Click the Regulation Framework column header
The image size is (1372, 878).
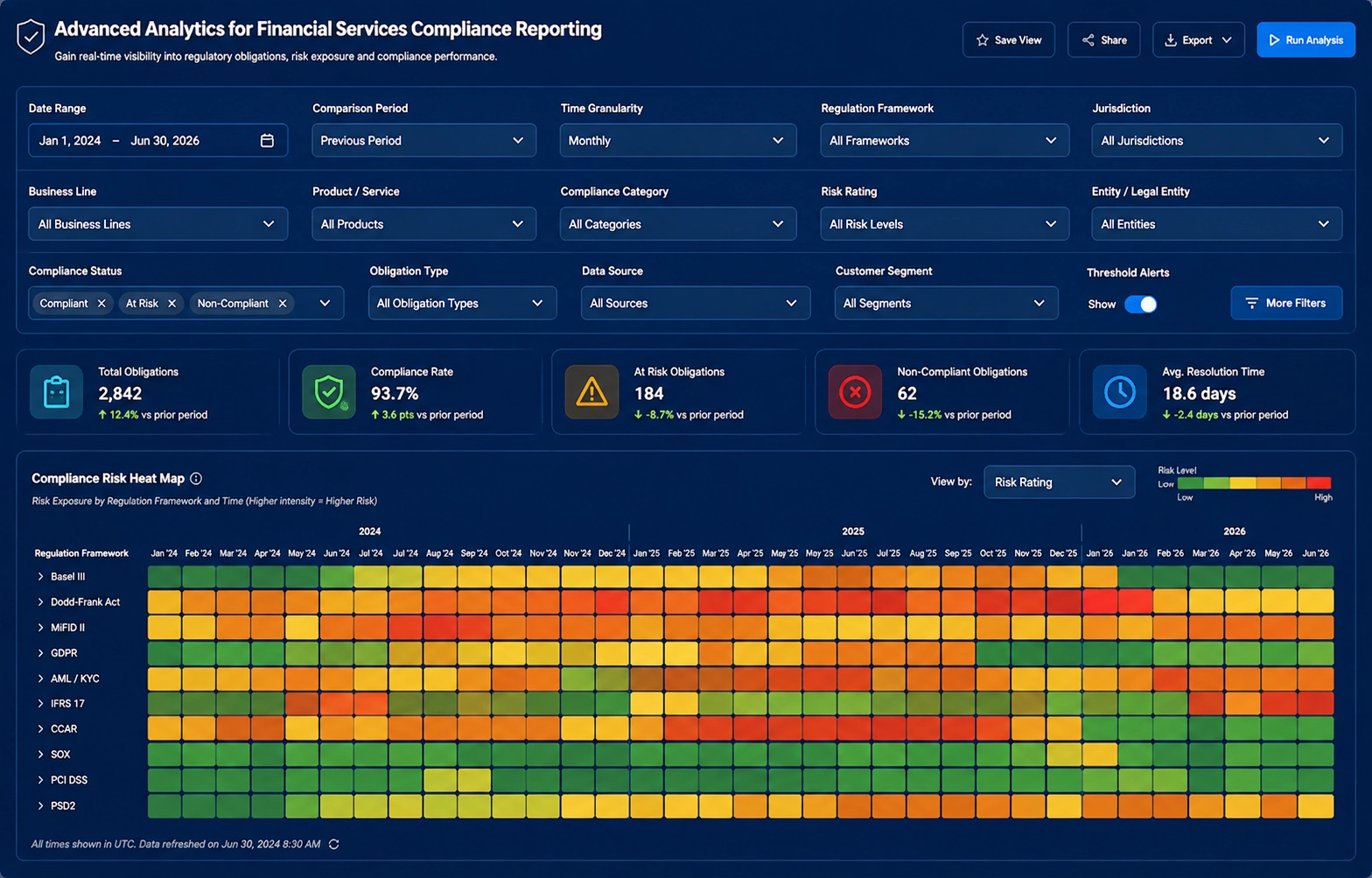pyautogui.click(x=81, y=553)
